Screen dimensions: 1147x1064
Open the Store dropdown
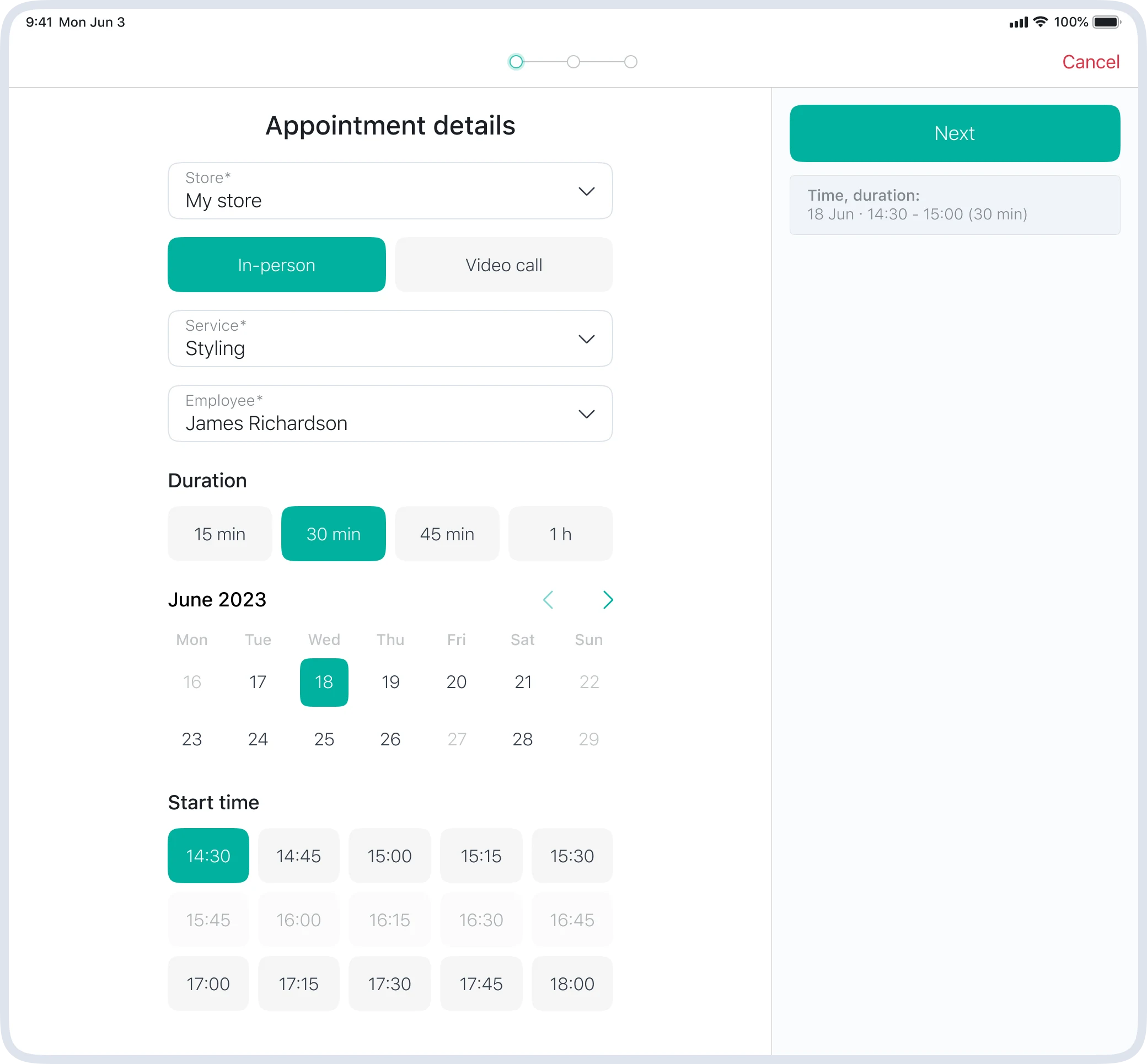(x=390, y=191)
